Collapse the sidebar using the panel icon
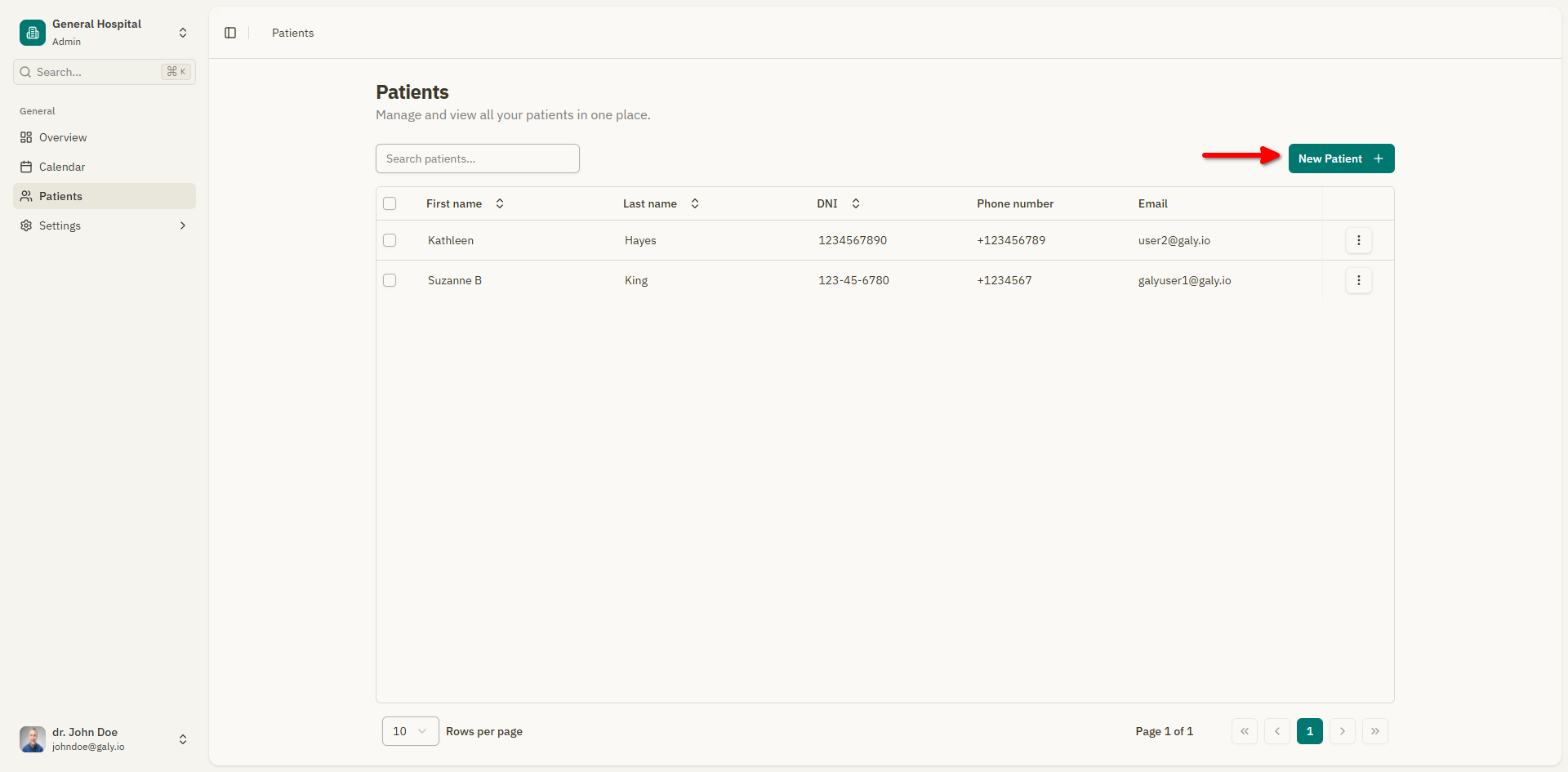 (229, 33)
